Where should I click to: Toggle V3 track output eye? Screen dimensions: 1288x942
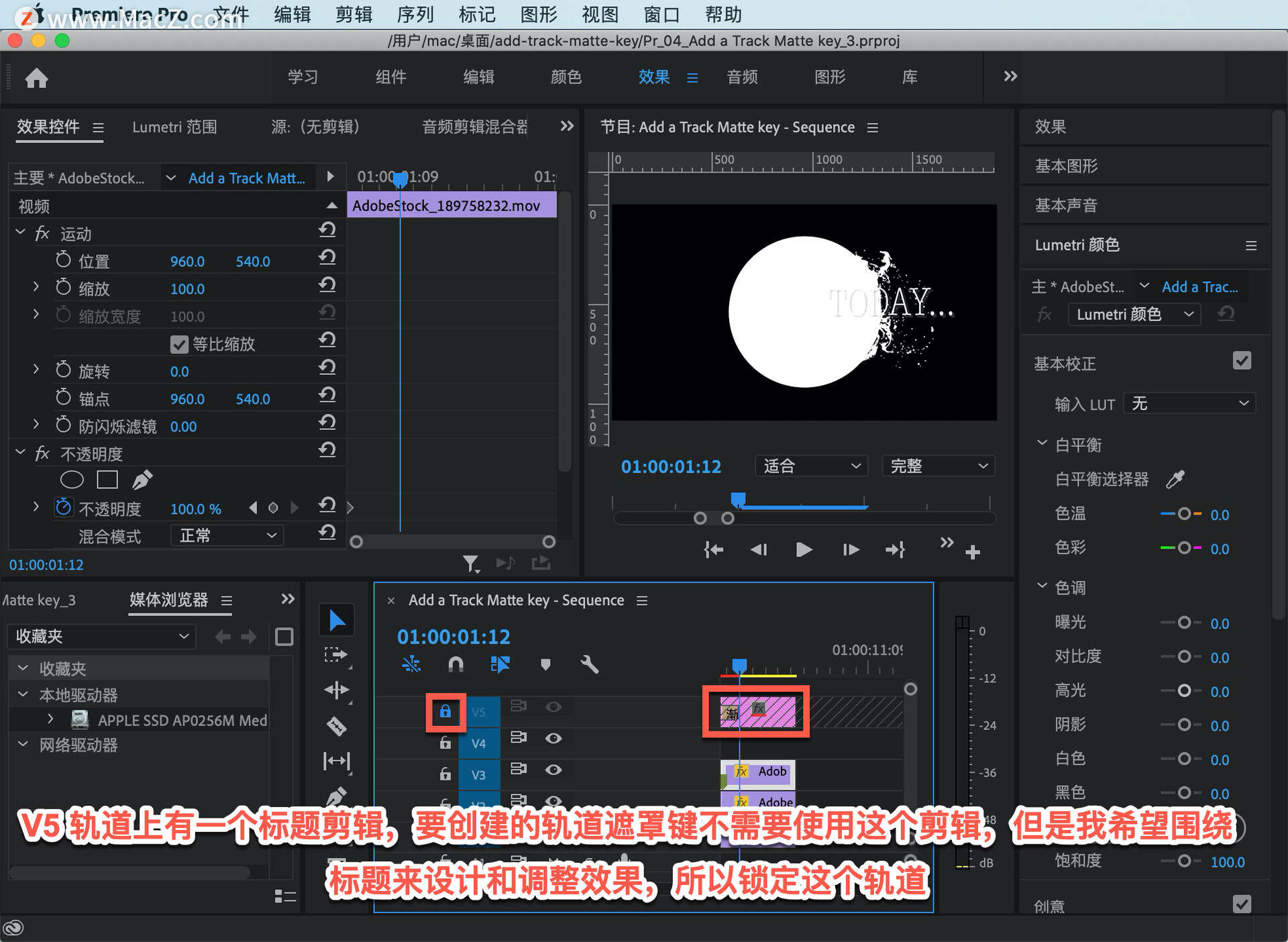(x=553, y=770)
